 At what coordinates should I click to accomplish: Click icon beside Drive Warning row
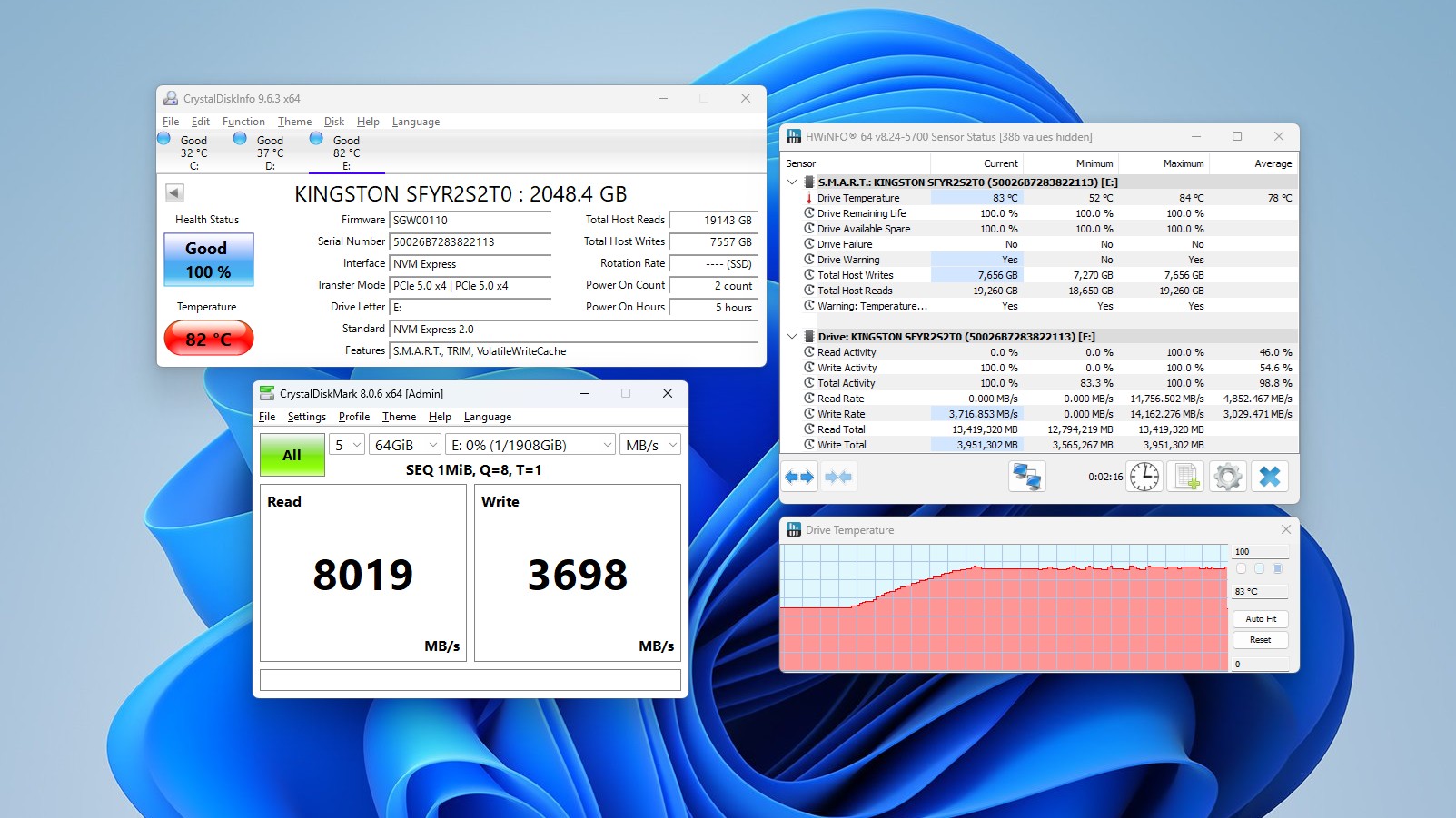tap(808, 260)
